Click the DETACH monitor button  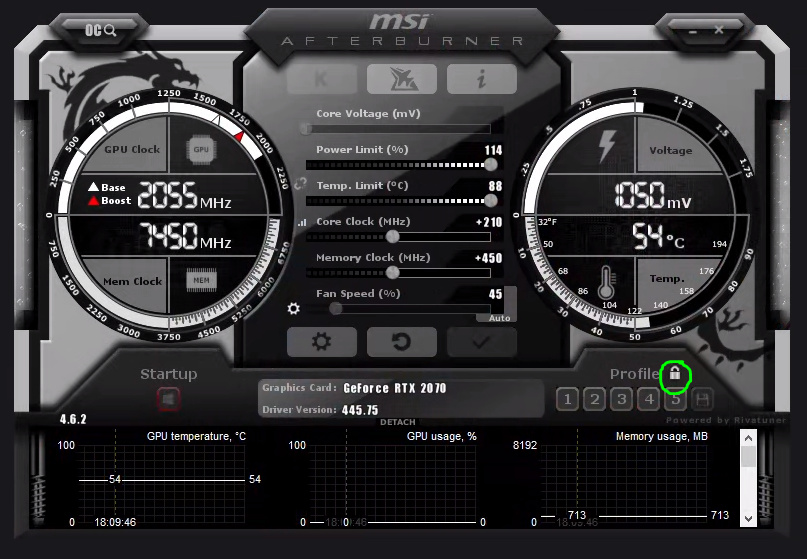398,422
